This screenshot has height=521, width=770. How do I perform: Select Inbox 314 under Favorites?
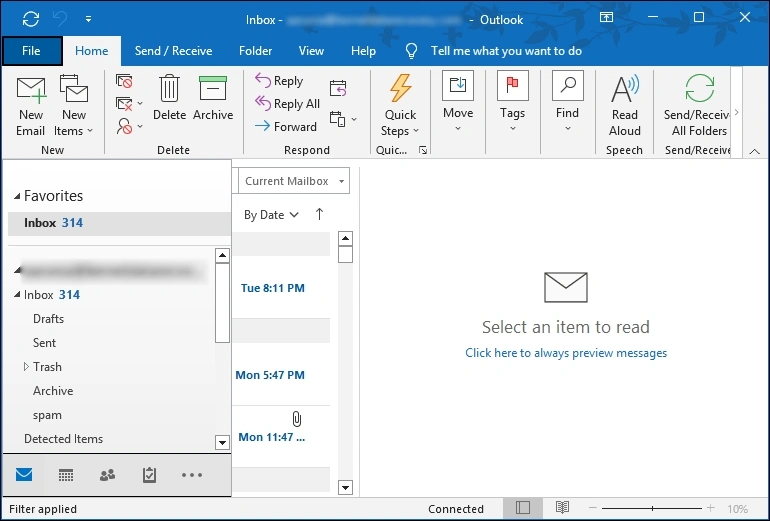pyautogui.click(x=119, y=223)
